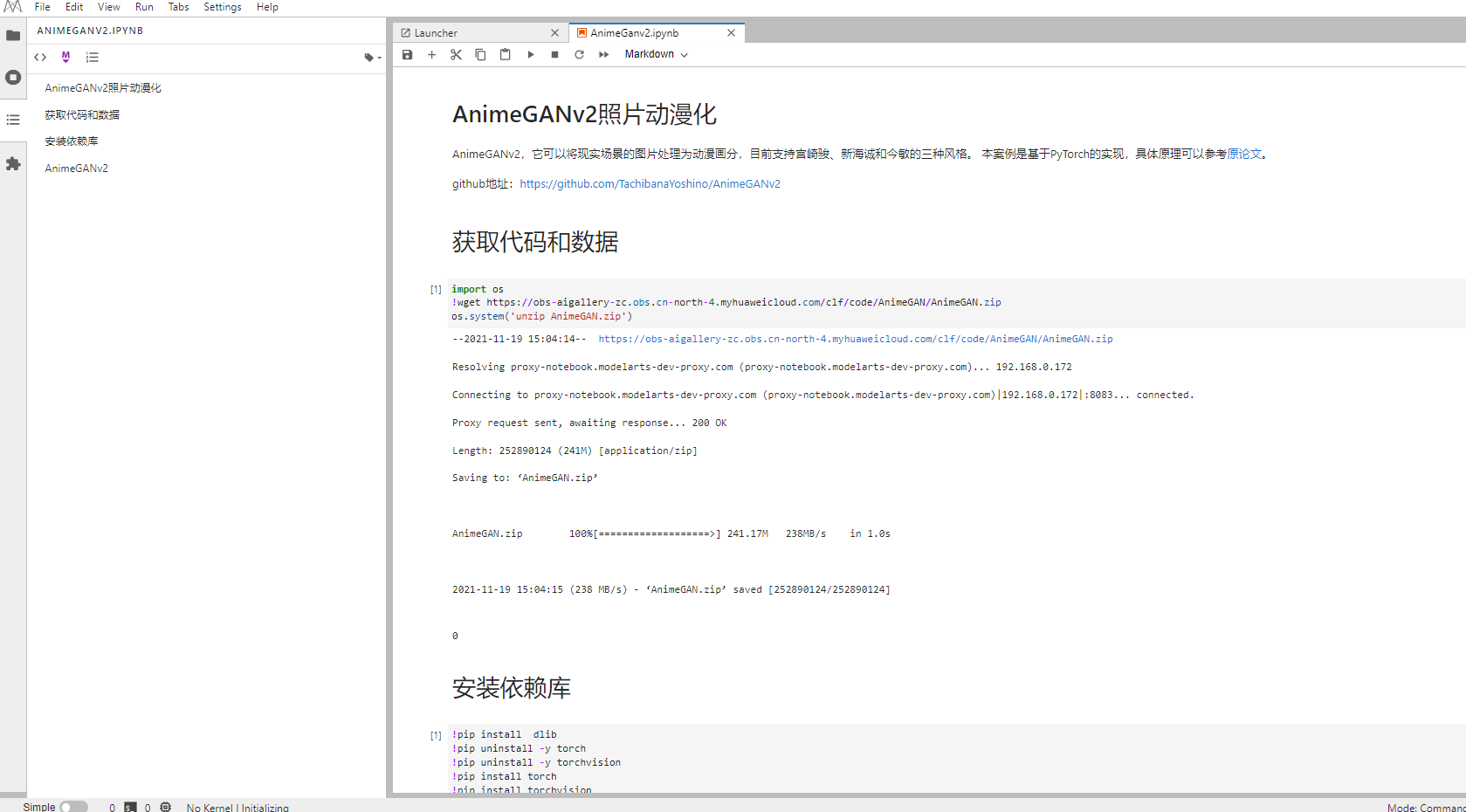Jump to 获取代码和数据 heading in contents
Viewport: 1466px width, 812px height.
point(82,115)
